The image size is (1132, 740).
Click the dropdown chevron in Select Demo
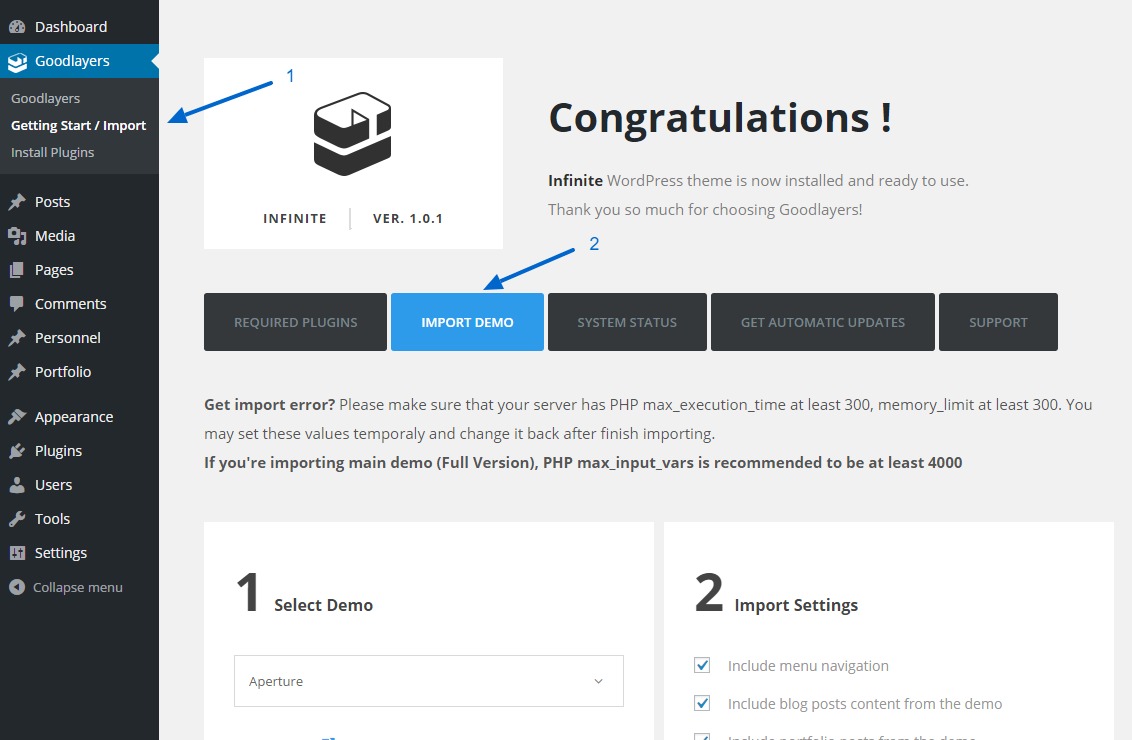point(598,681)
